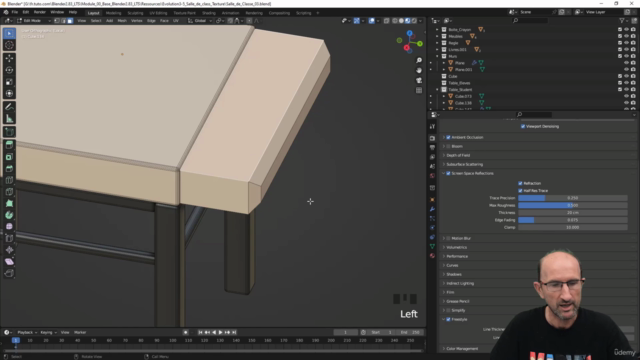Choose the Measure ruler tool

9,119
